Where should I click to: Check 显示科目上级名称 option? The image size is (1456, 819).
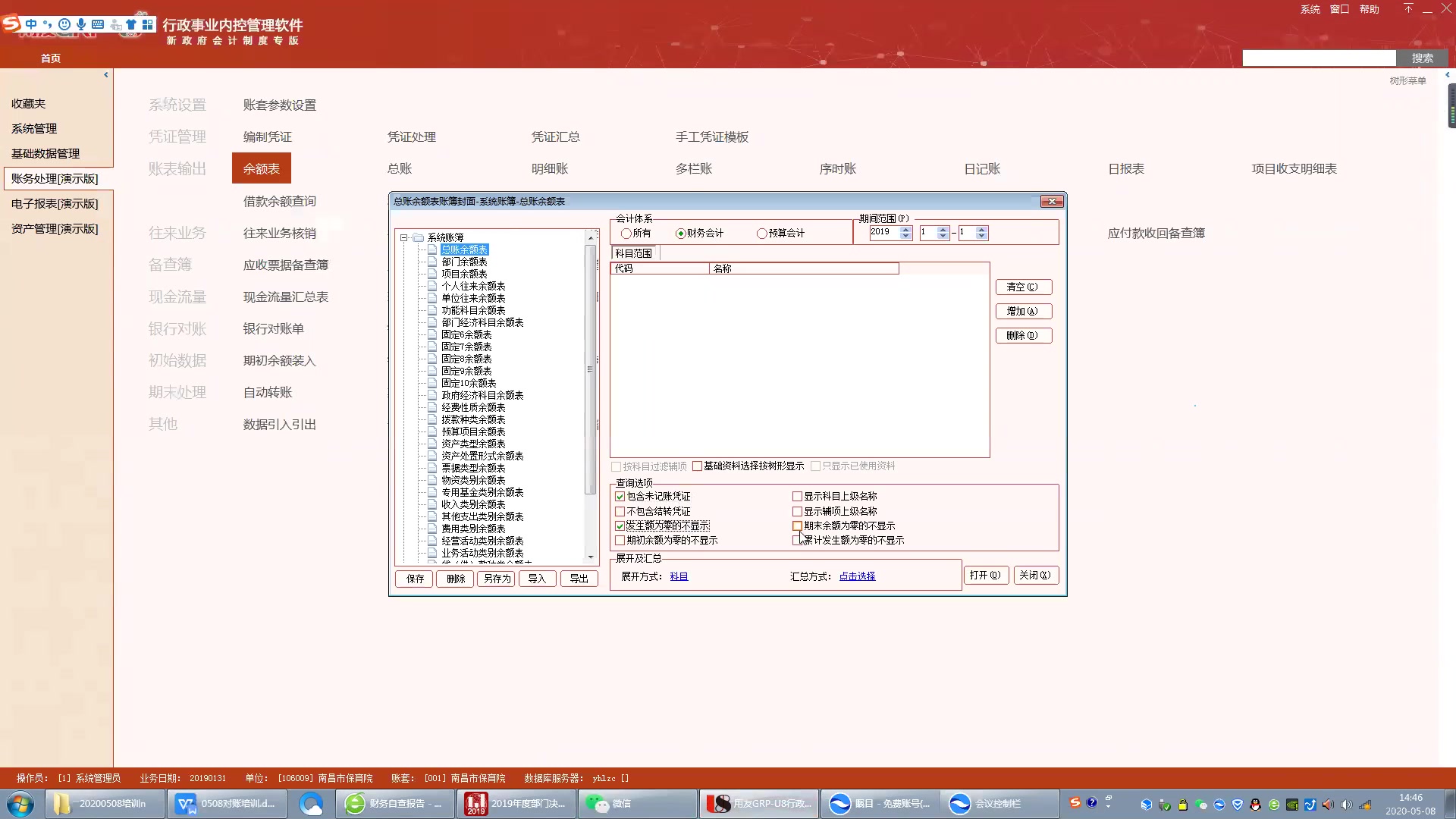pyautogui.click(x=797, y=497)
